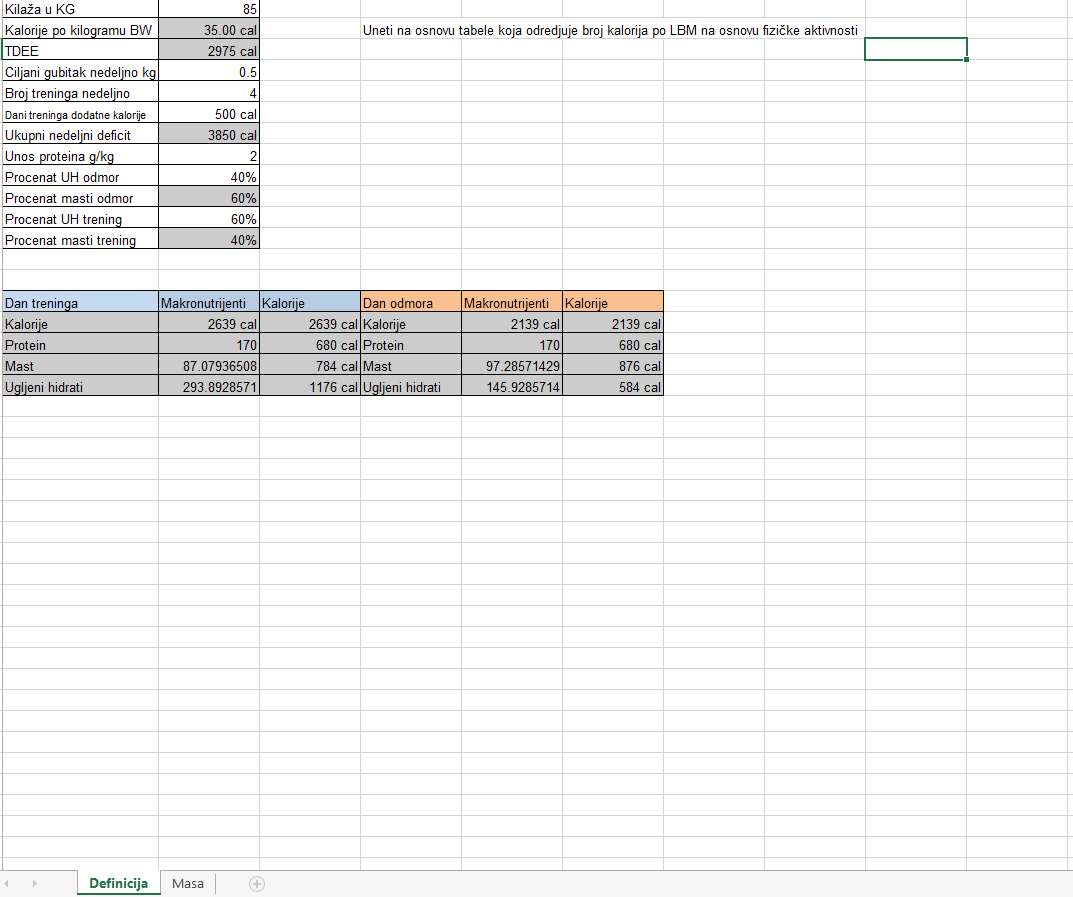The width and height of the screenshot is (1073, 897).
Task: Switch to the Masa sheet tab
Action: (x=188, y=883)
